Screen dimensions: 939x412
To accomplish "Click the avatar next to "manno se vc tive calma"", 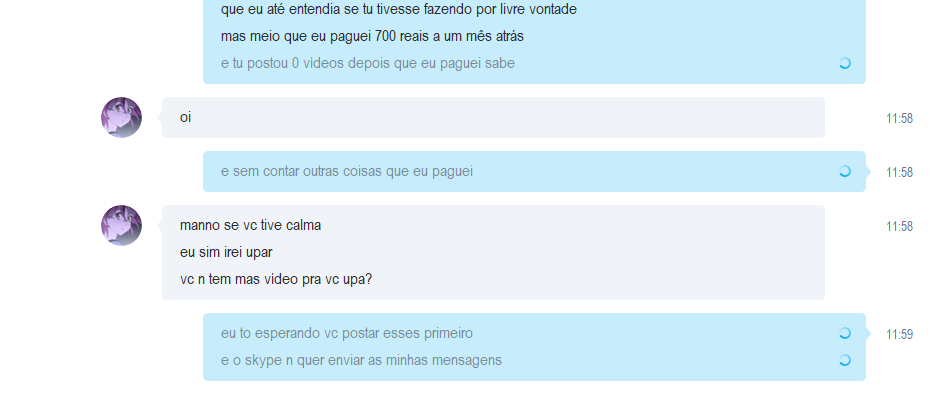I will pyautogui.click(x=122, y=225).
